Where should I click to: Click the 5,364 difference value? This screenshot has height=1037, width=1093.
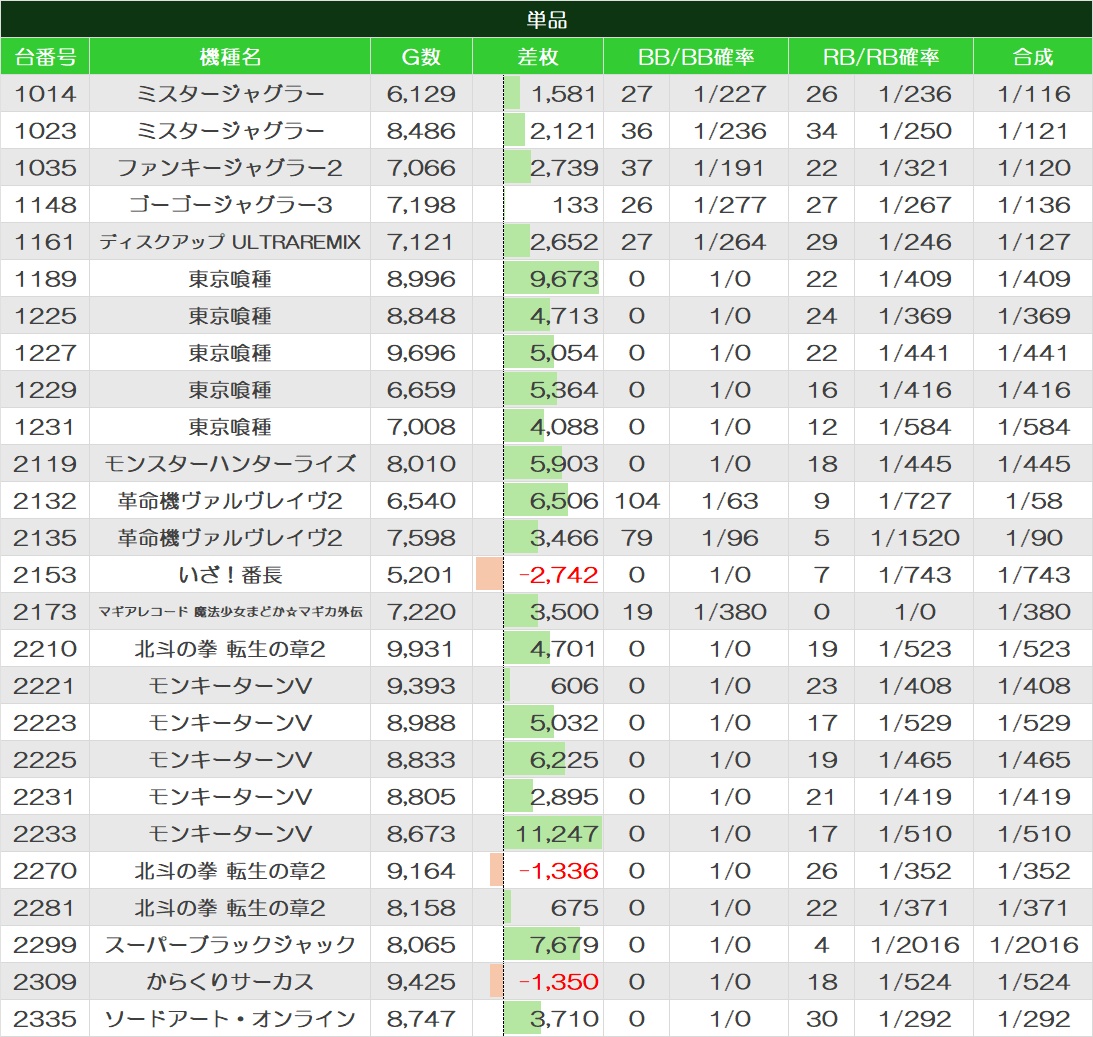coord(563,390)
